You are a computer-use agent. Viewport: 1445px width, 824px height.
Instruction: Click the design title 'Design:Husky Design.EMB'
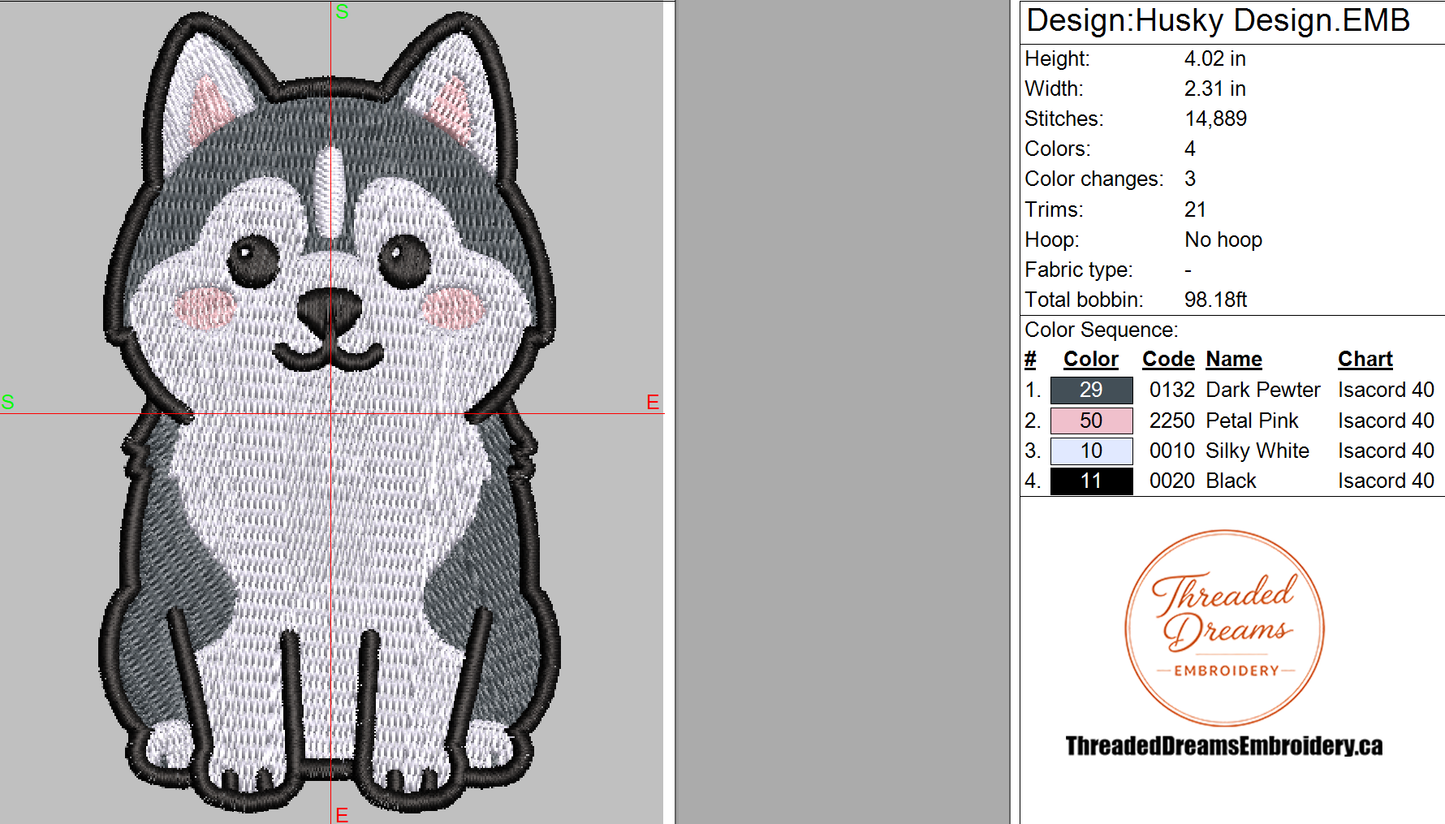click(1218, 20)
